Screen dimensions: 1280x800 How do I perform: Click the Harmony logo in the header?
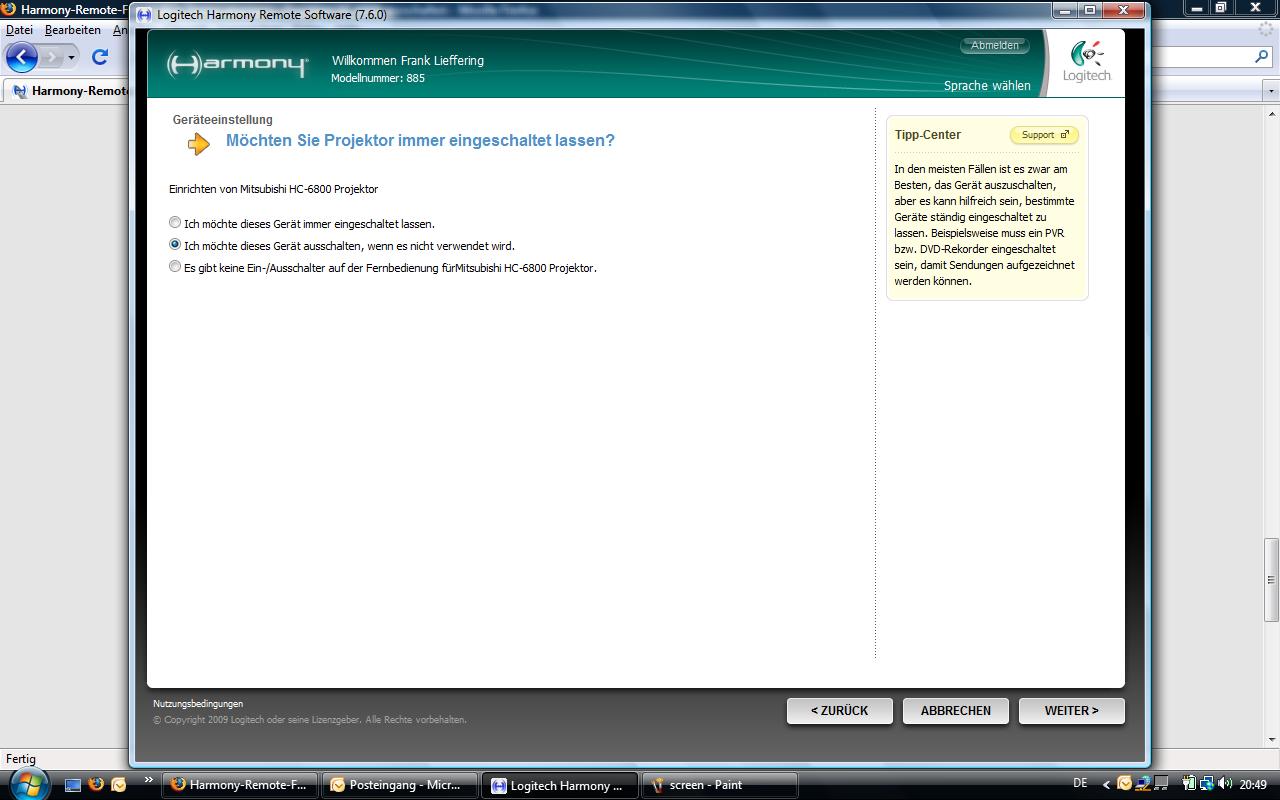237,65
